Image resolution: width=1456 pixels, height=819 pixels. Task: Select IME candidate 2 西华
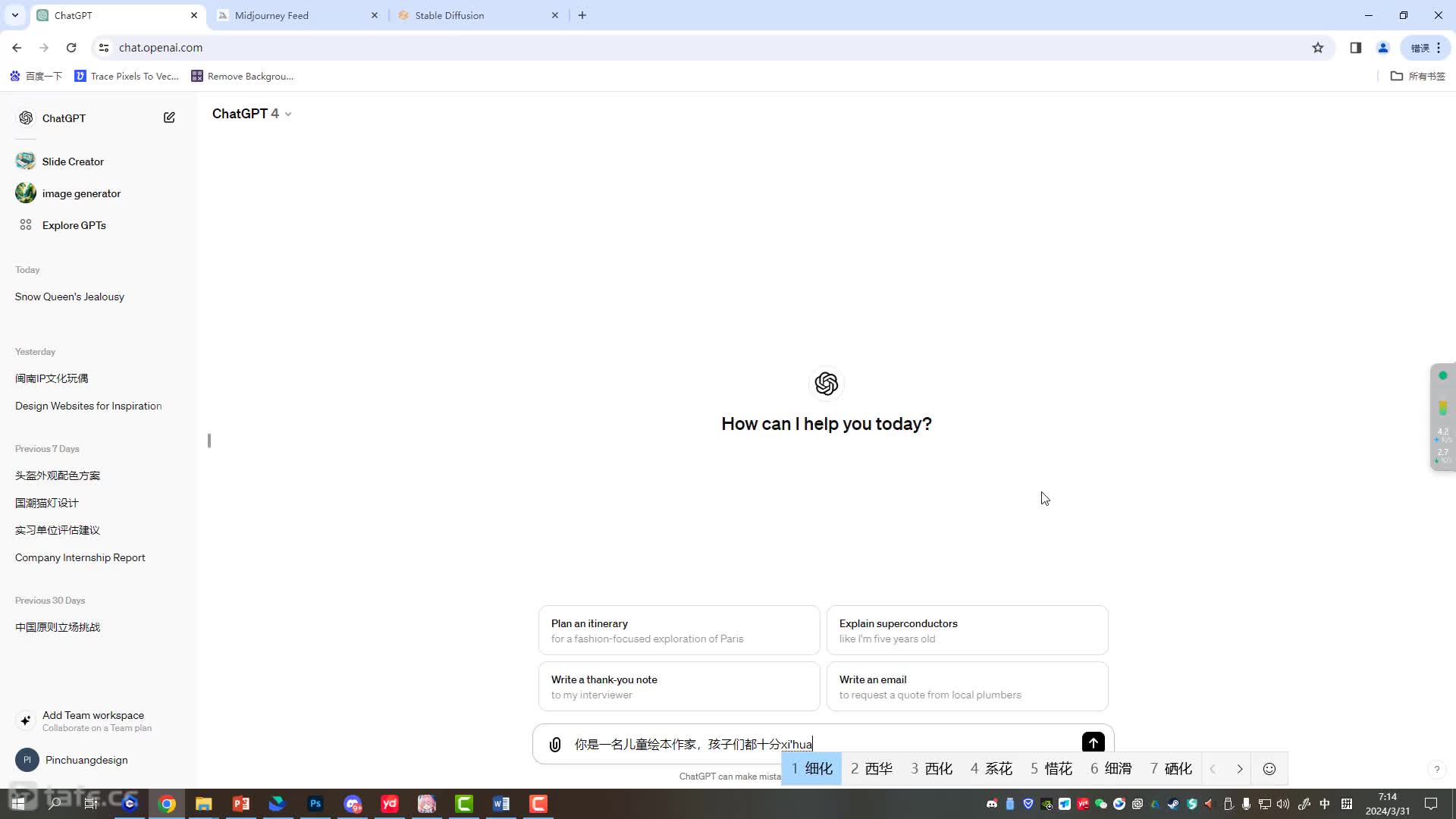point(871,769)
